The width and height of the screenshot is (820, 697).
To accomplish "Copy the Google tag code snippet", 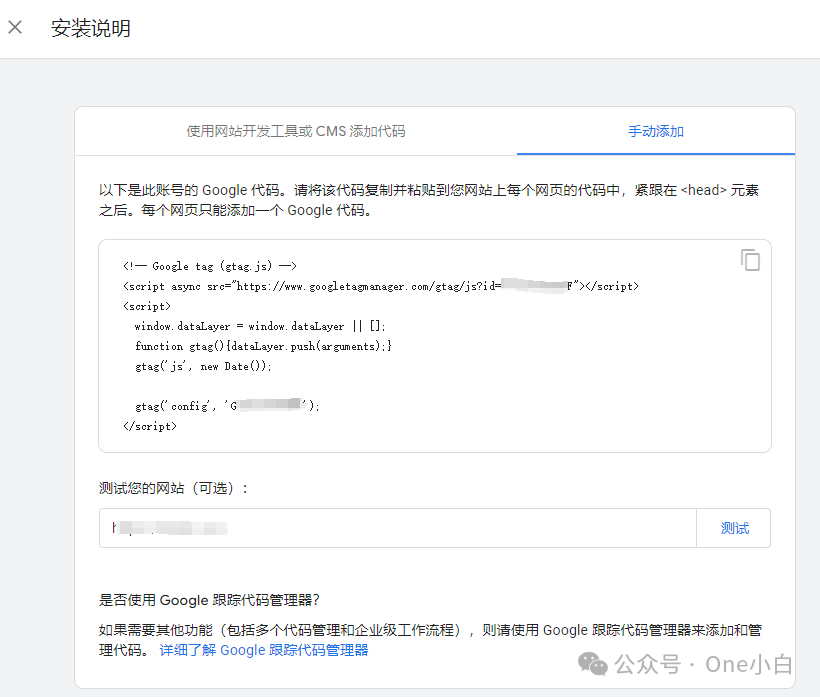I will click(750, 260).
